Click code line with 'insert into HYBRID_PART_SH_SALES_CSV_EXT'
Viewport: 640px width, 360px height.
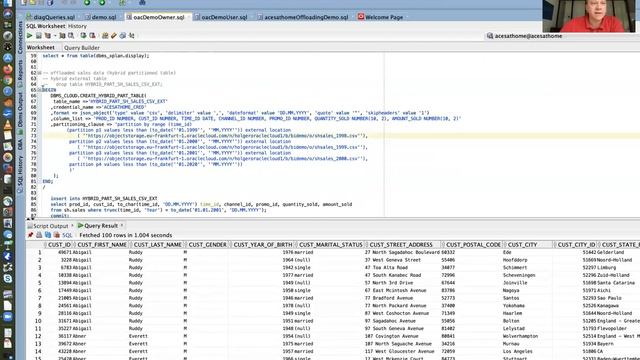(x=104, y=198)
